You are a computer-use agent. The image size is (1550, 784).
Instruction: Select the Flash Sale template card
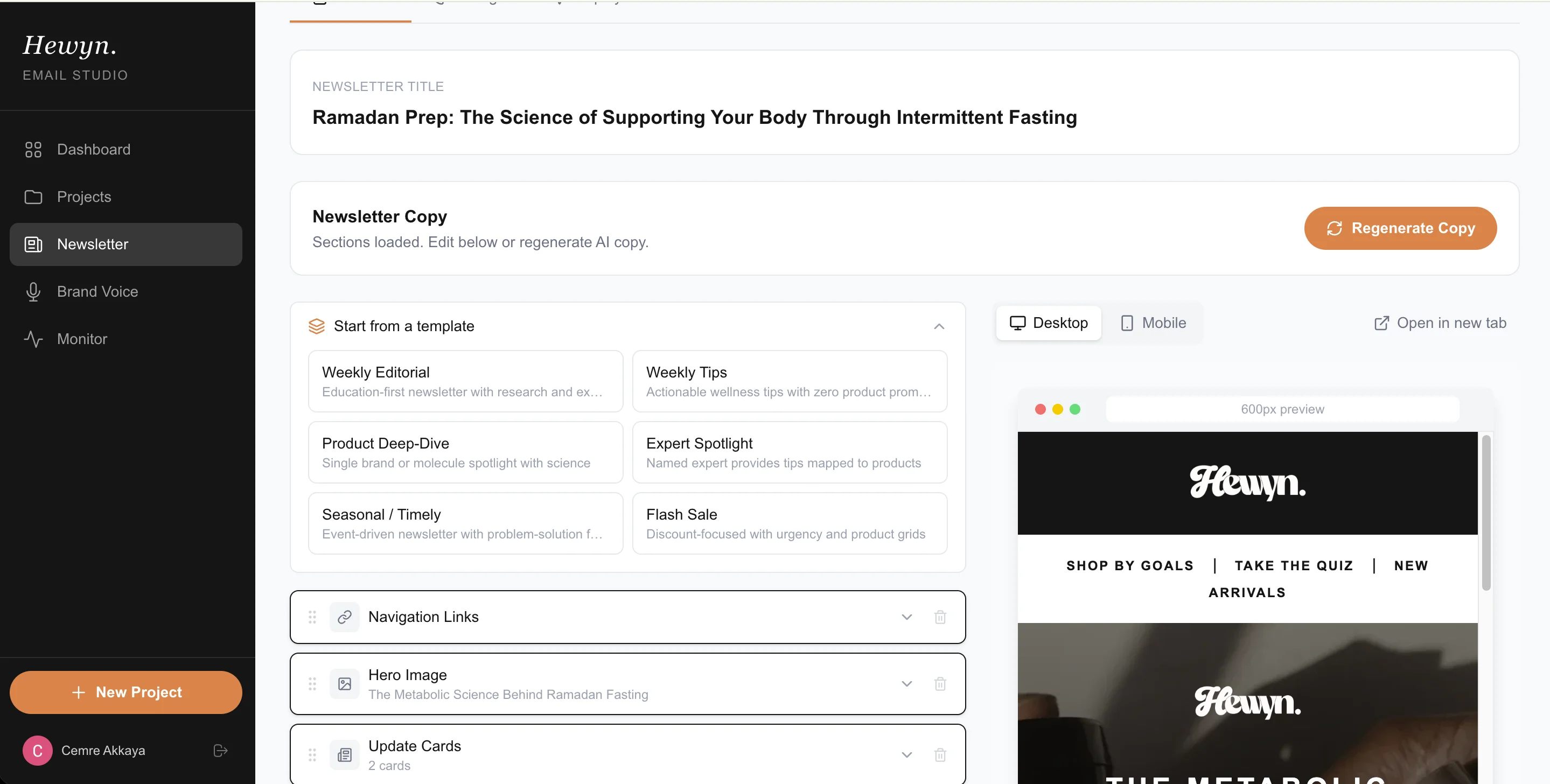point(790,523)
